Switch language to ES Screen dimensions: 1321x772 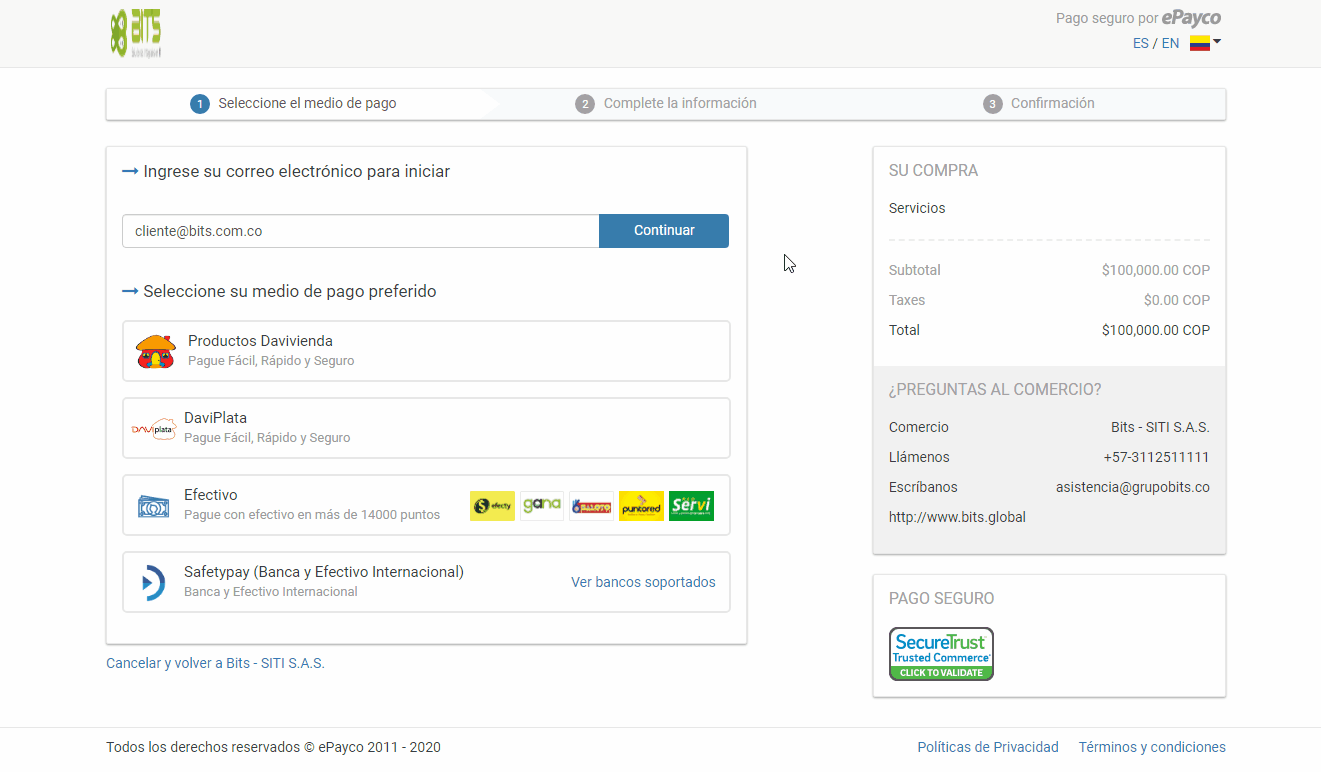[1140, 43]
